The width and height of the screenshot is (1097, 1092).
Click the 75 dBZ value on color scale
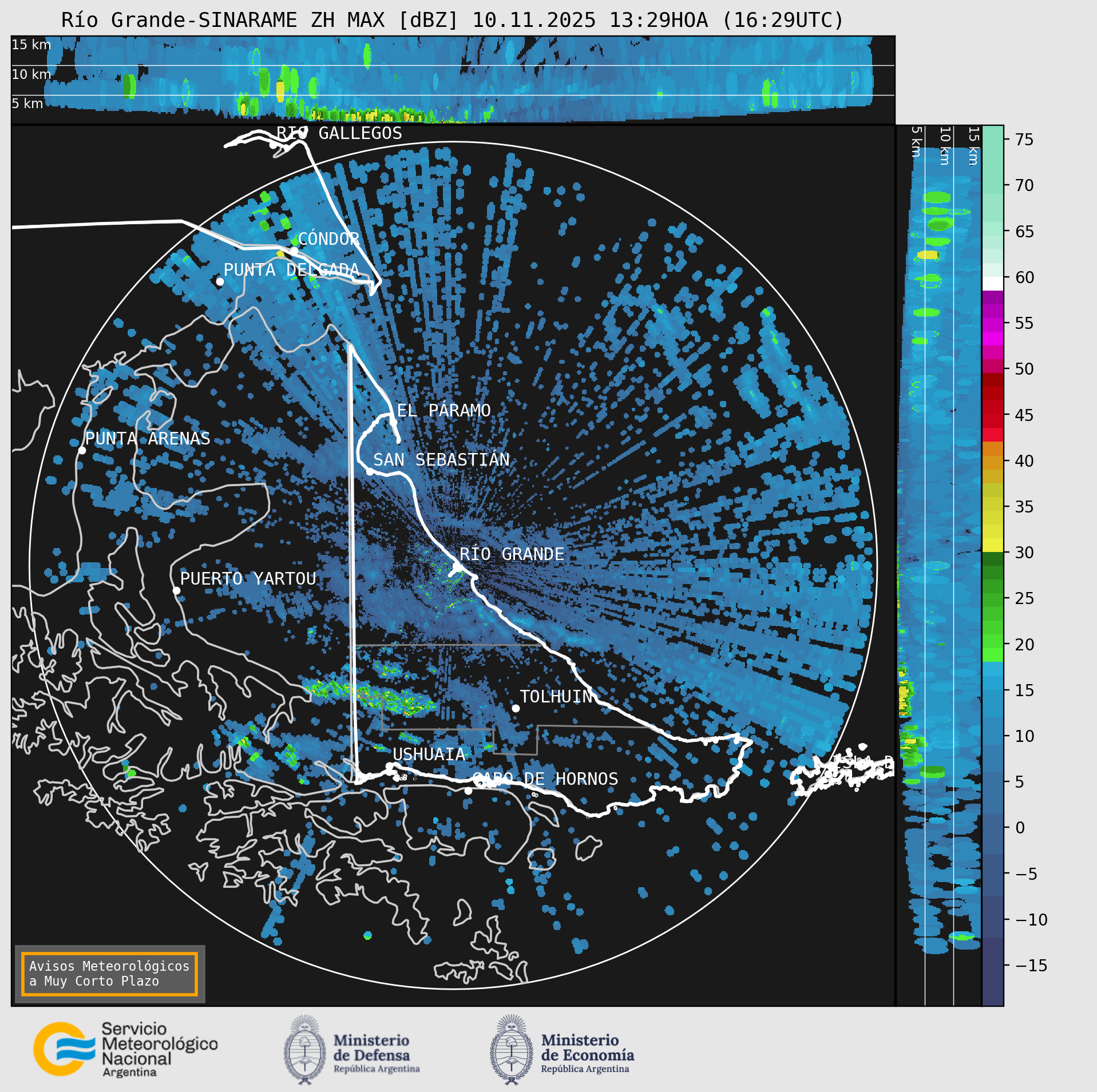click(1024, 140)
